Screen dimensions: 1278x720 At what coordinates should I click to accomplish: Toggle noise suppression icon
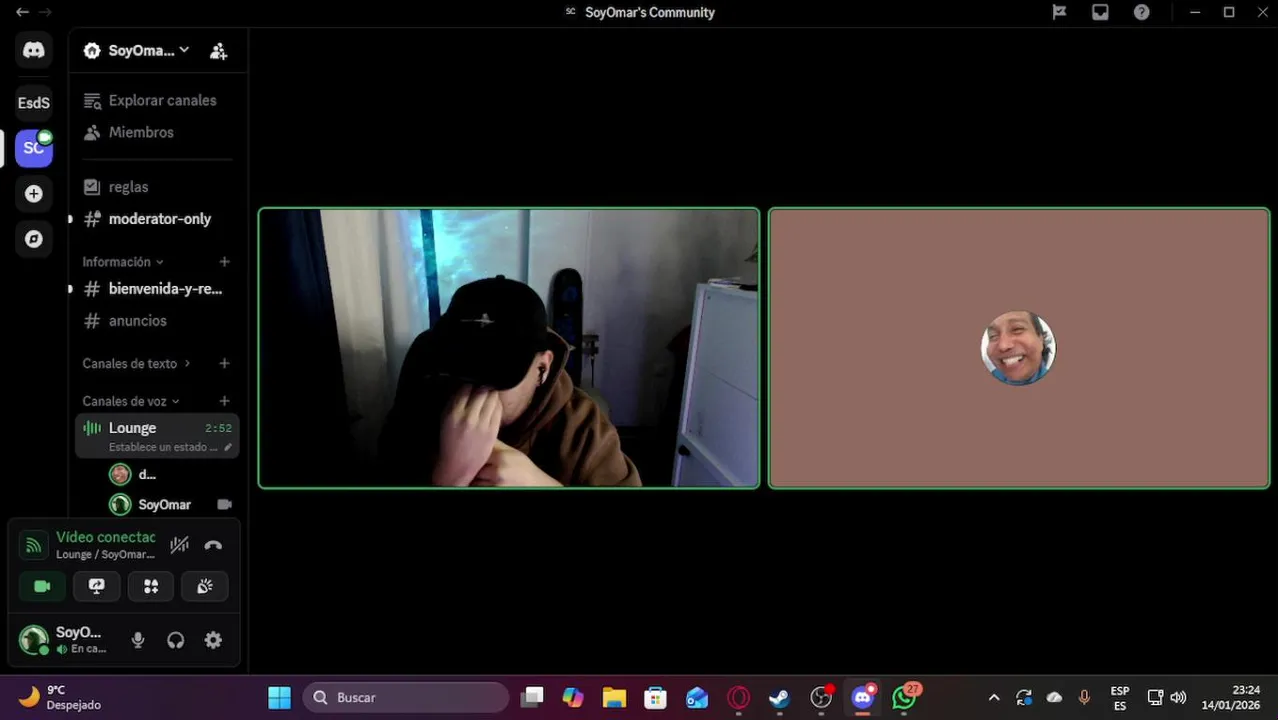[179, 545]
